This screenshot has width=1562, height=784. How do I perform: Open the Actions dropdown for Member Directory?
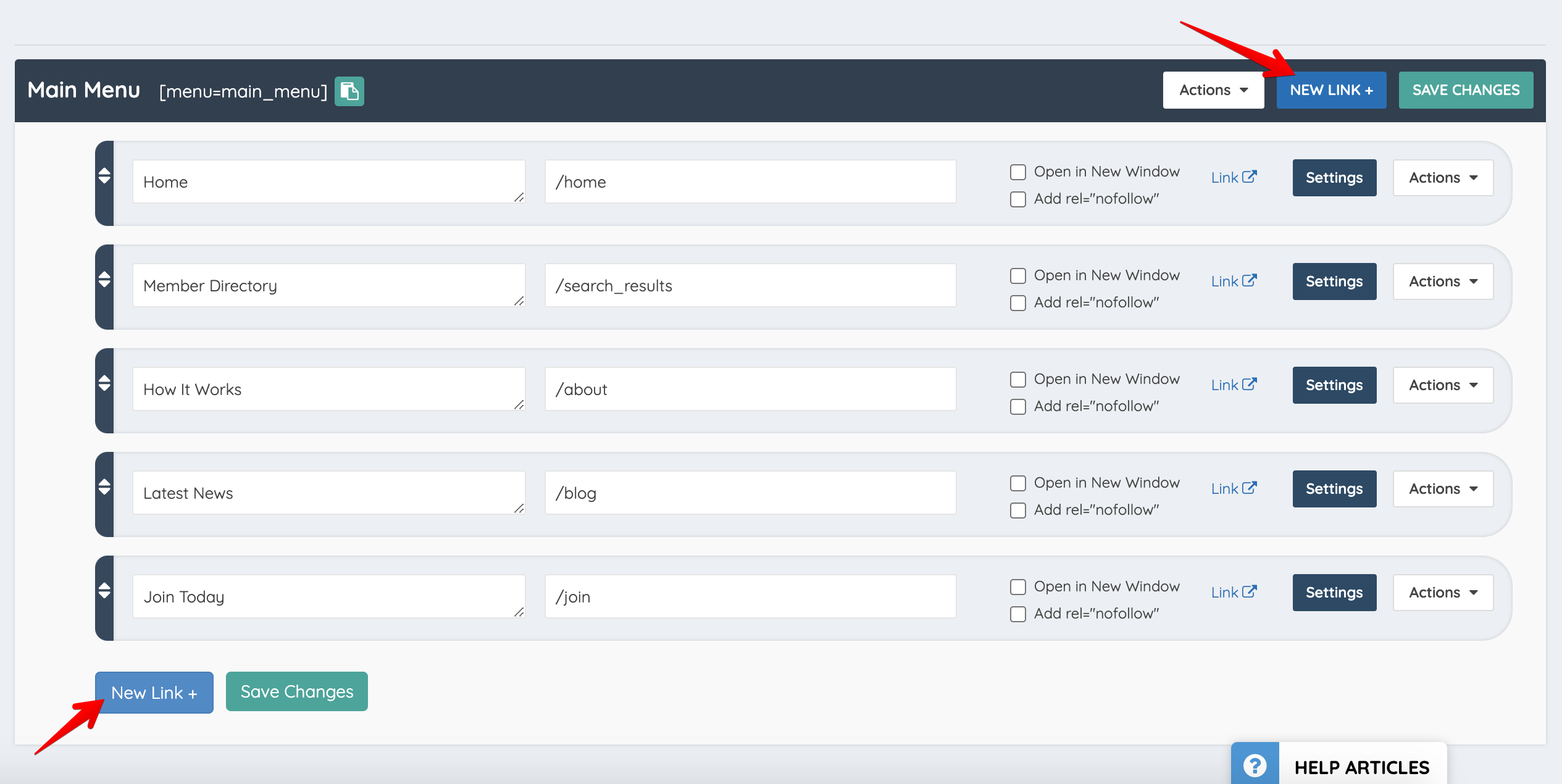(1443, 281)
